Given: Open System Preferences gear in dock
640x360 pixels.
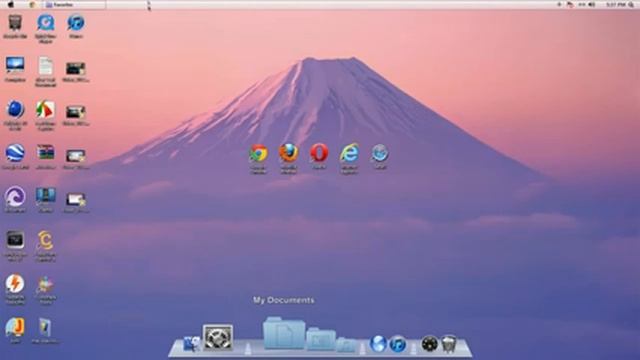Looking at the screenshot, I should click(x=218, y=337).
